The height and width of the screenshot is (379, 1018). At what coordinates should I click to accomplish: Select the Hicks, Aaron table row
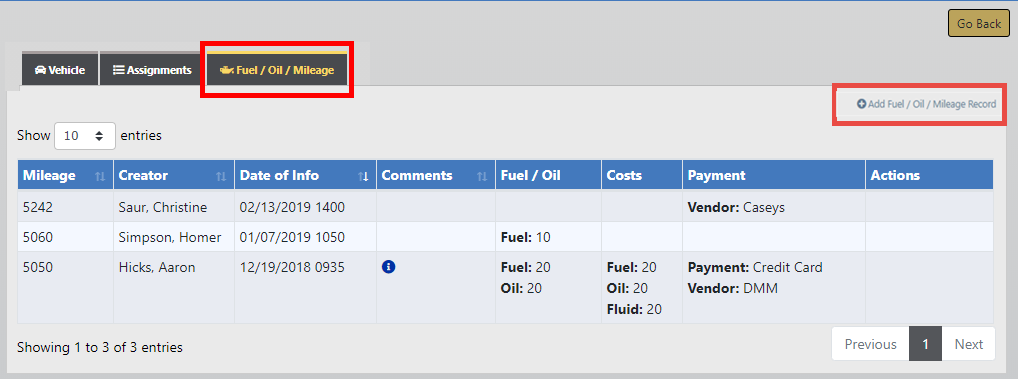pos(505,287)
